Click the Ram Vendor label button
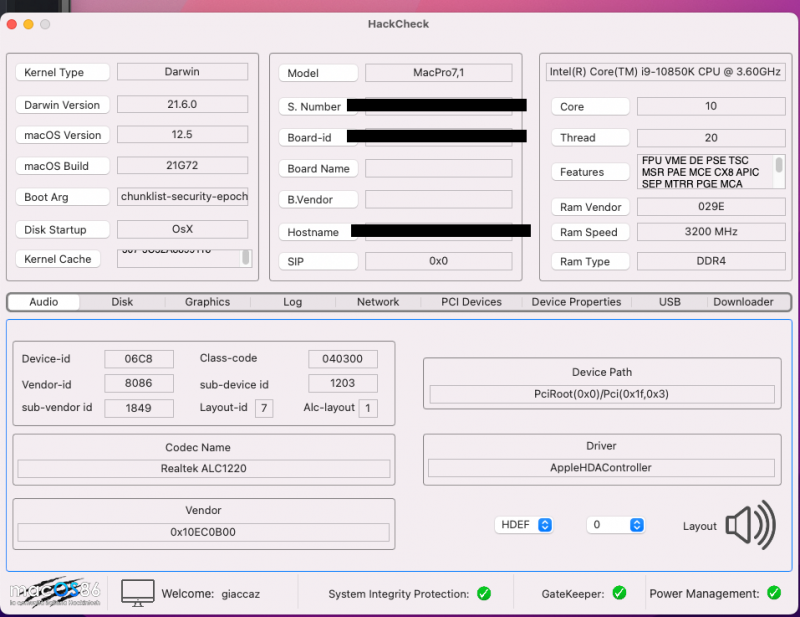The width and height of the screenshot is (800, 617). tap(590, 207)
